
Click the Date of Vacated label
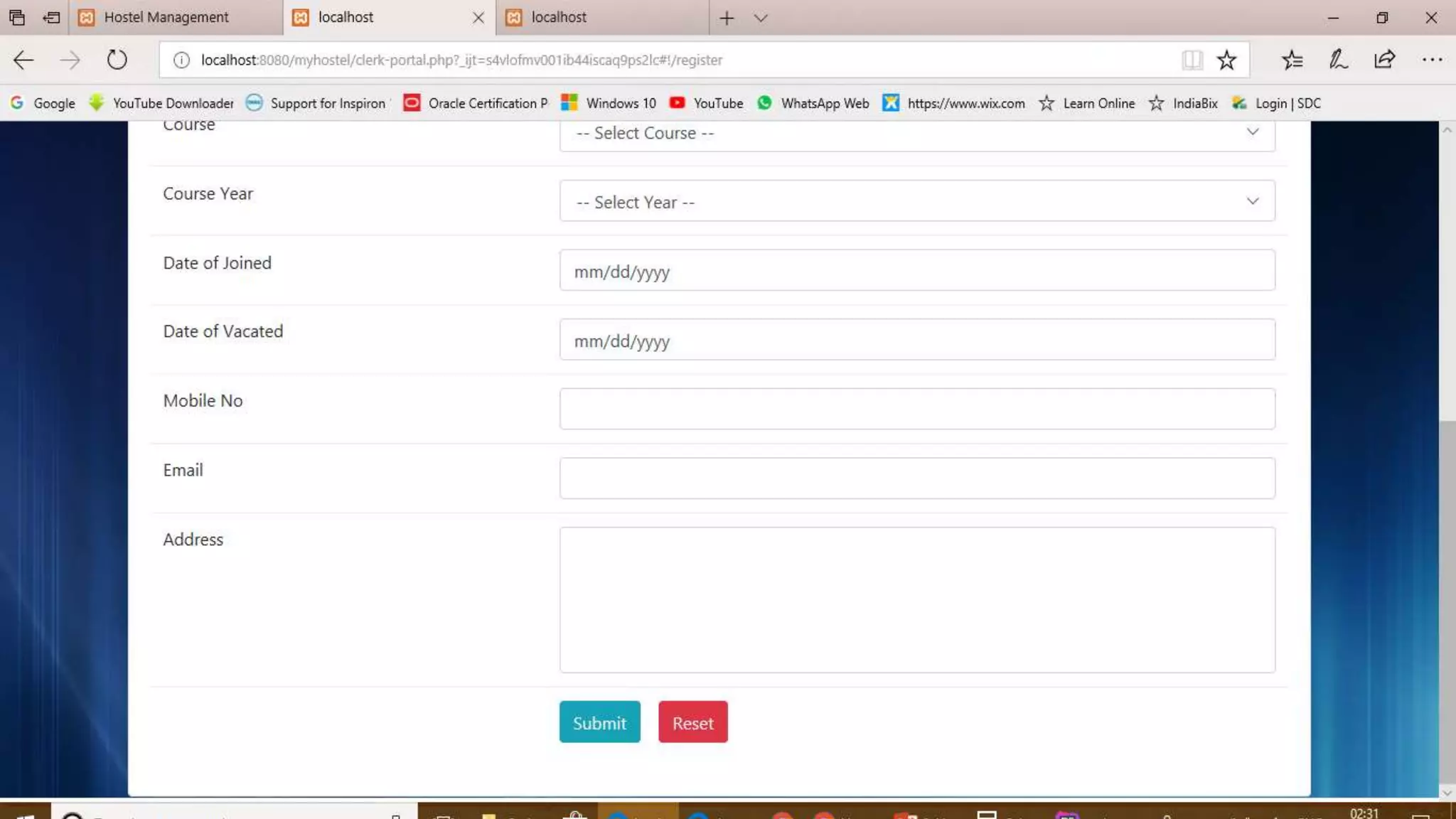point(223,331)
